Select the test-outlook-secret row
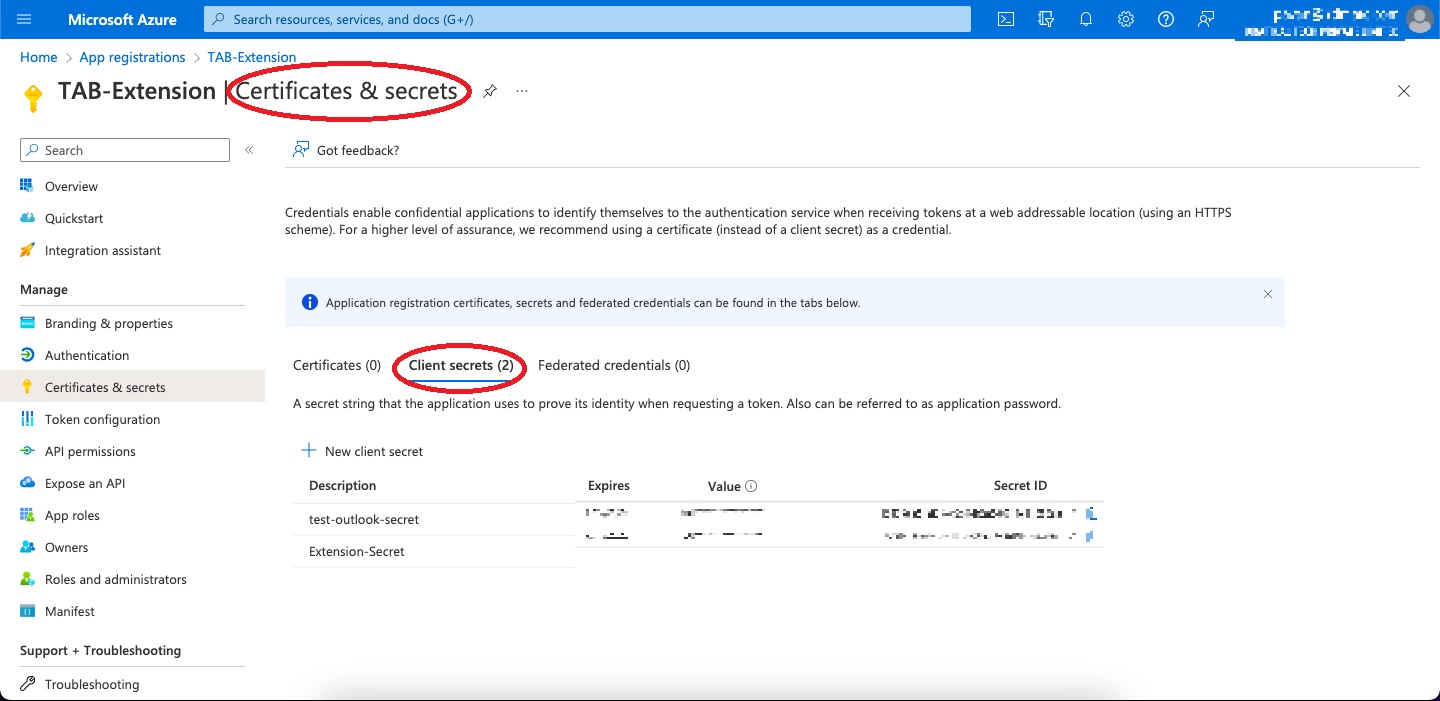The height and width of the screenshot is (701, 1440). [x=698, y=519]
